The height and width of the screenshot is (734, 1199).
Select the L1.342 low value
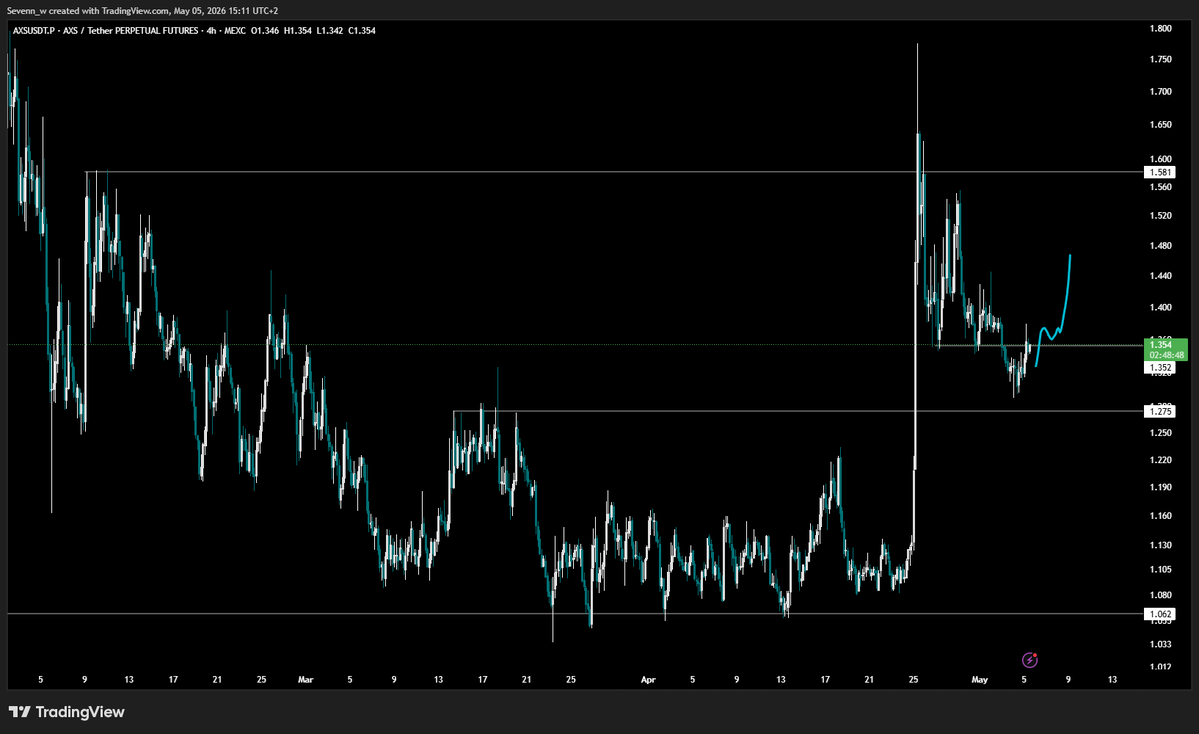pyautogui.click(x=330, y=31)
